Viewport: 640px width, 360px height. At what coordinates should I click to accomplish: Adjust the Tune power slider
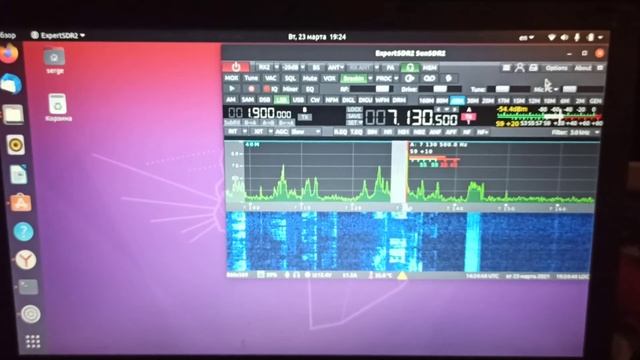[x=509, y=89]
